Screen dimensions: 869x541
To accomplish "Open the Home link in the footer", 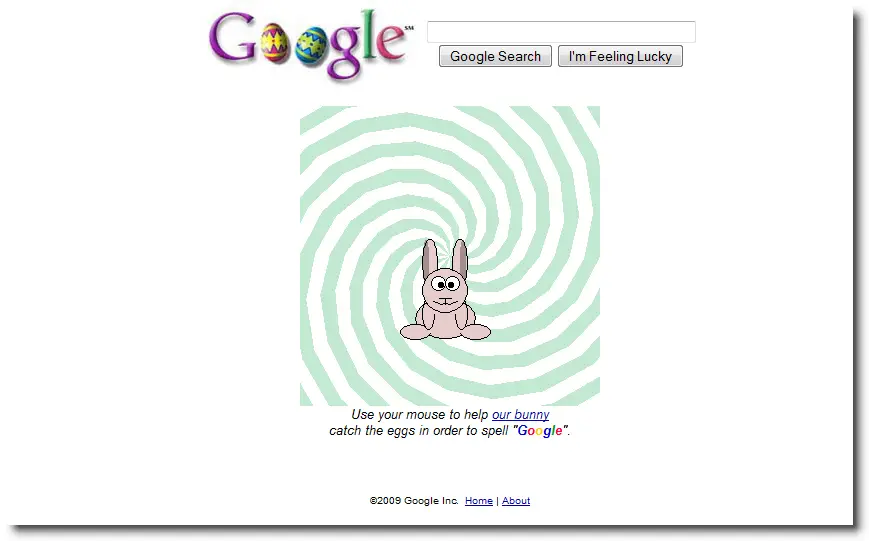I will (x=479, y=501).
